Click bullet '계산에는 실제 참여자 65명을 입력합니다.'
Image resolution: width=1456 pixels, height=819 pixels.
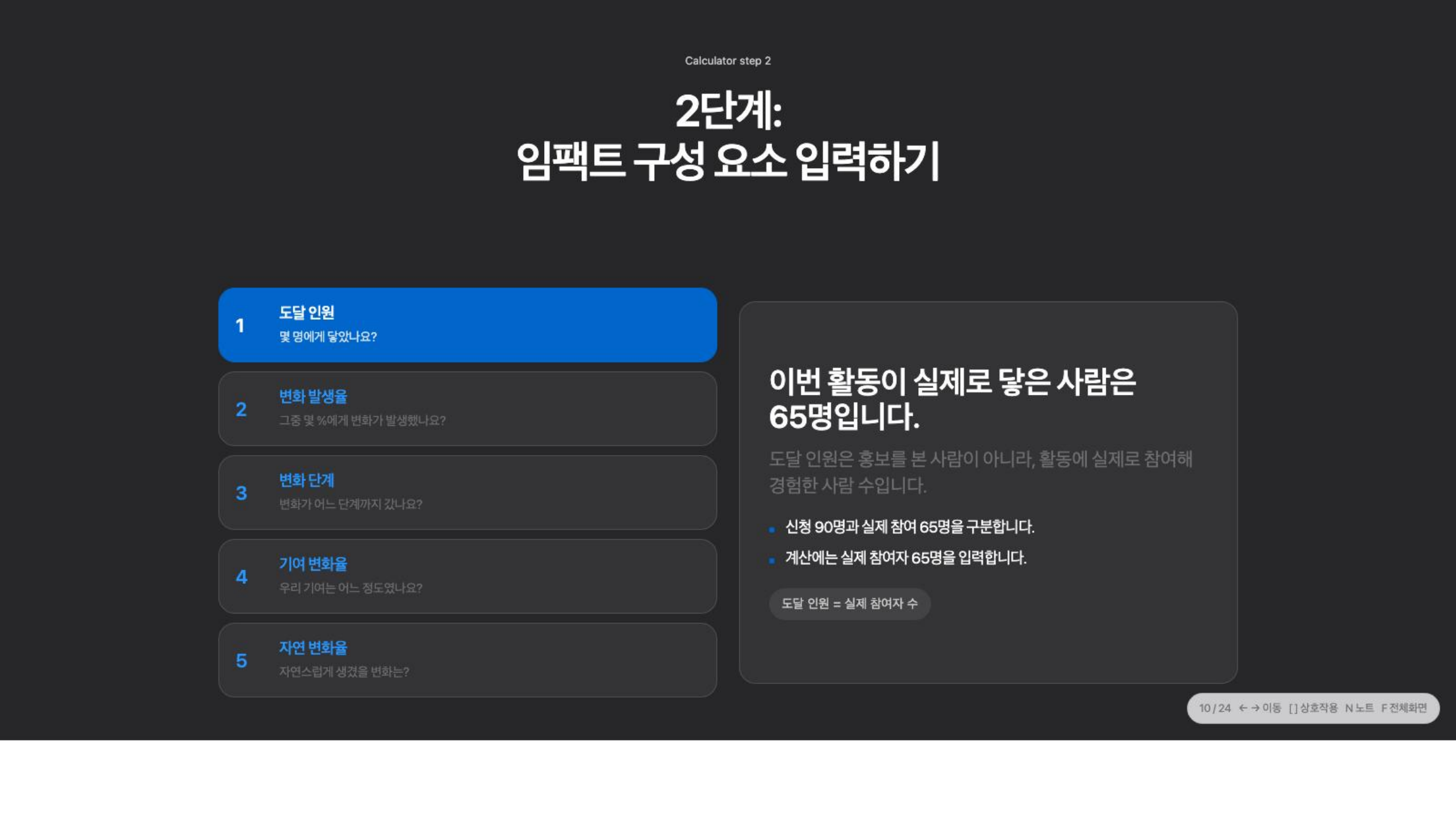(x=906, y=558)
